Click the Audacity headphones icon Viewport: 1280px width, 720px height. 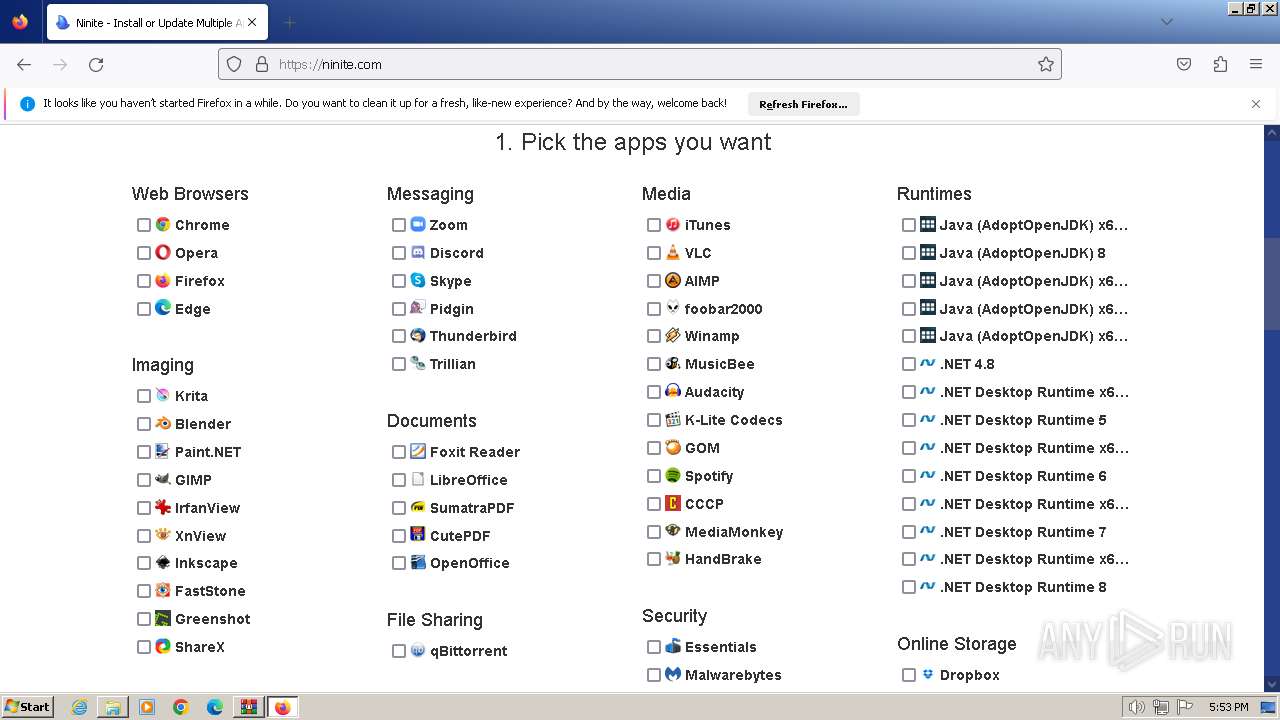pyautogui.click(x=673, y=392)
